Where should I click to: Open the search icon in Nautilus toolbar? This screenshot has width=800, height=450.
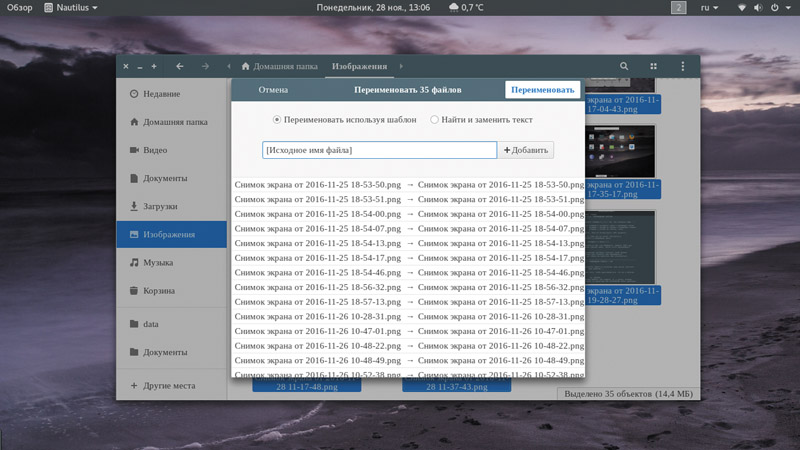click(623, 66)
